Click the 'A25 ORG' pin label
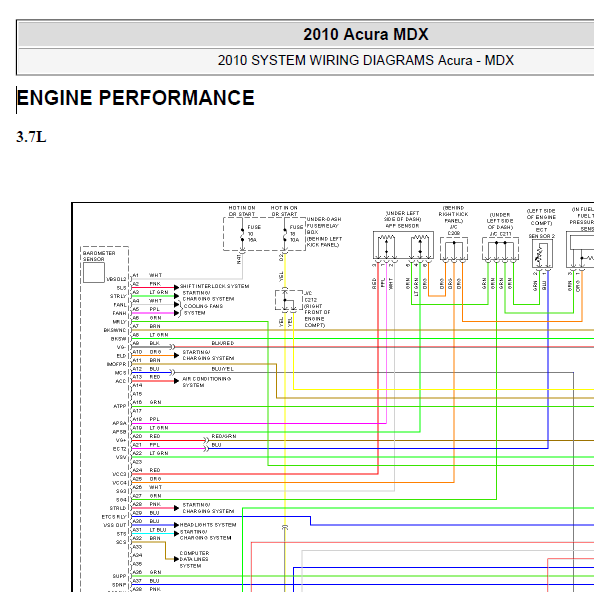The height and width of the screenshot is (592, 594). 147,479
